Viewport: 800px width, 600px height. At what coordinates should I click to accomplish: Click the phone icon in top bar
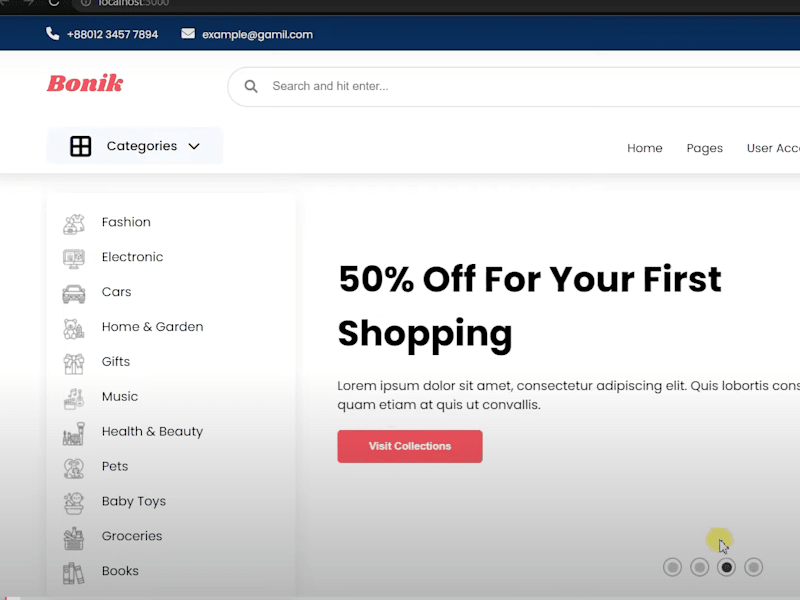pos(52,34)
